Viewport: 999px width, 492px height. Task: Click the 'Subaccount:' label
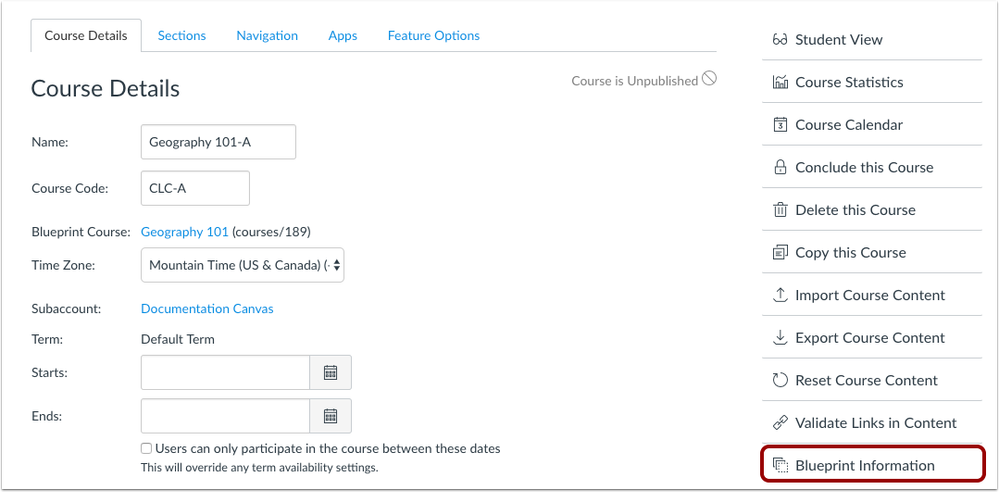click(66, 309)
